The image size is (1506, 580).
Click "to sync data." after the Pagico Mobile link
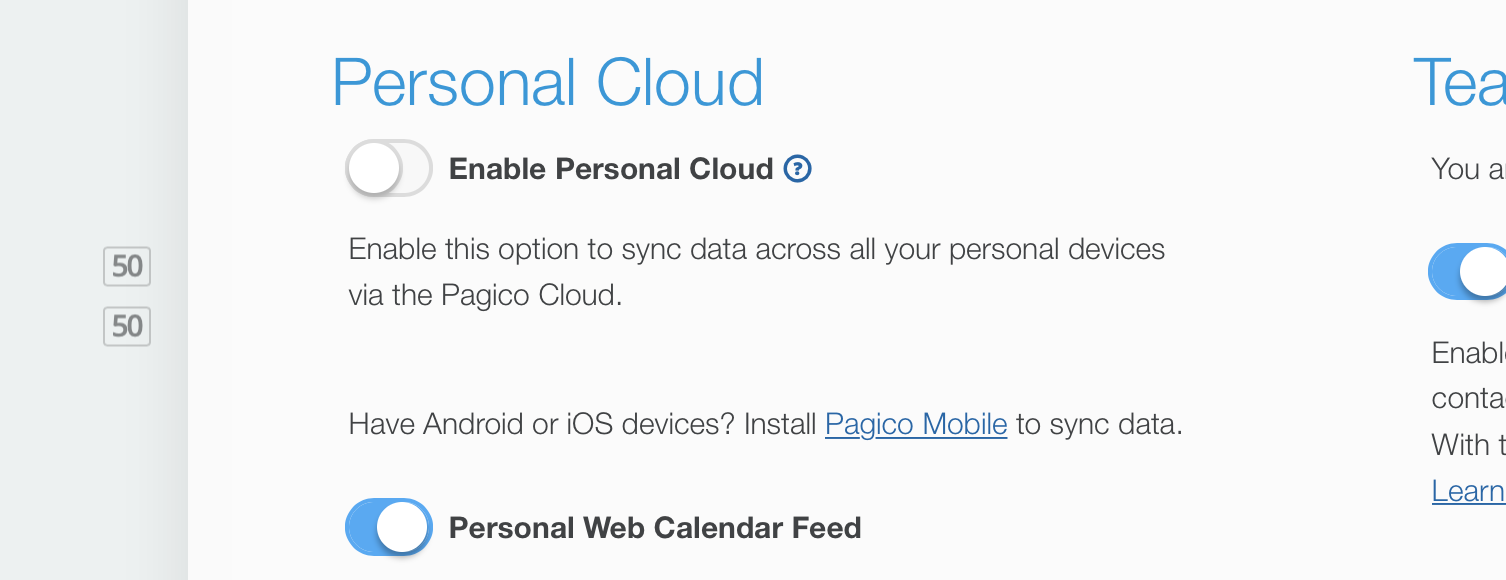tap(1098, 424)
